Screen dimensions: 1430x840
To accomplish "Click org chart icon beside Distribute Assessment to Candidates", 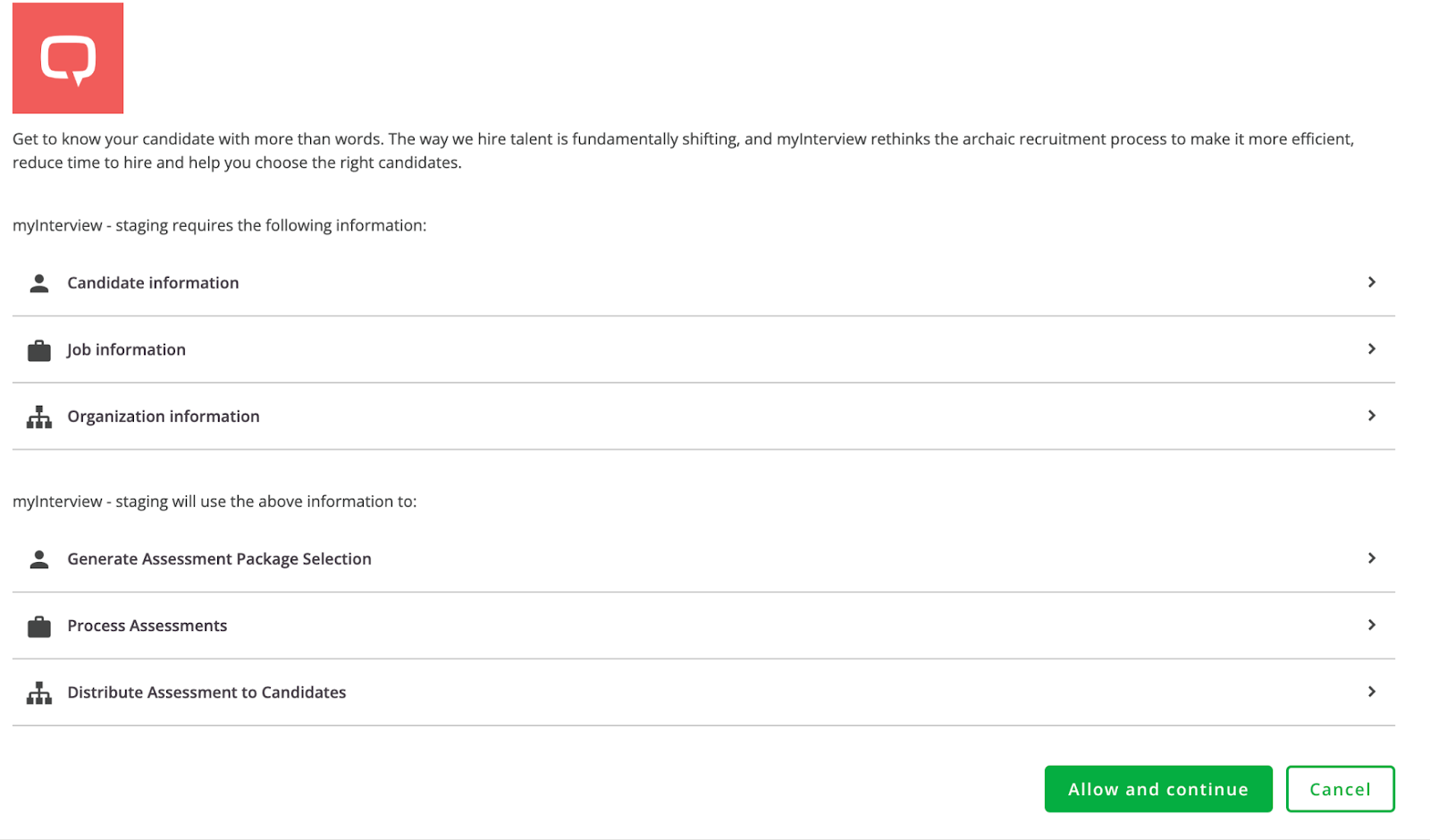I will [x=39, y=693].
